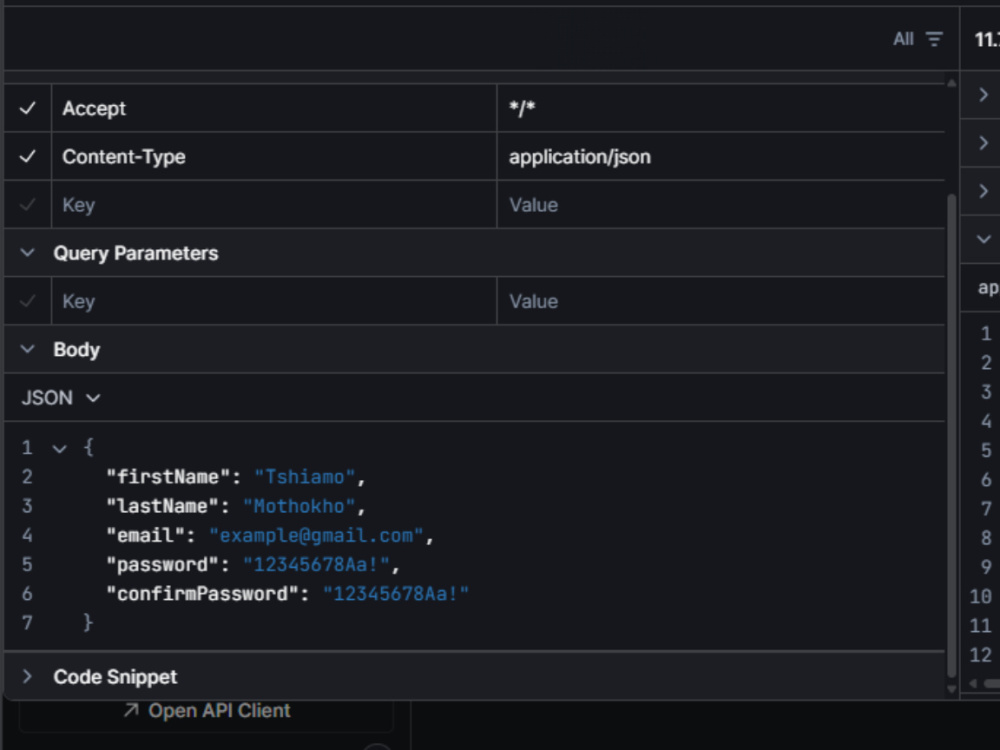Click the Code Snippet heading text
Viewport: 1000px width, 750px height.
115,677
